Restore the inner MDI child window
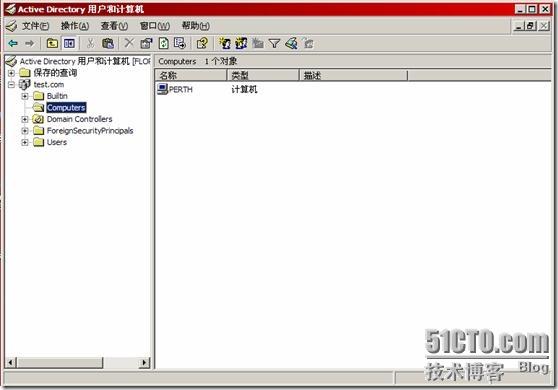Image resolution: width=558 pixels, height=390 pixels. (531, 26)
